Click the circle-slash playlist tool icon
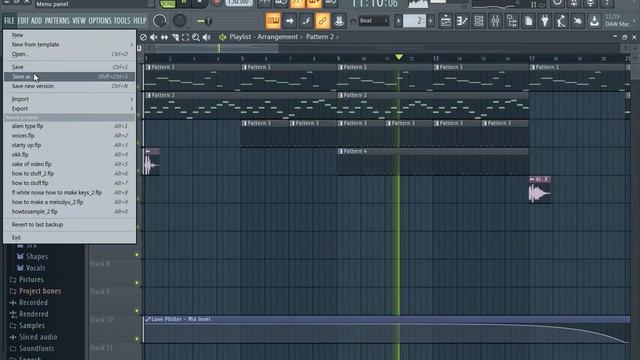Image resolution: width=640 pixels, height=360 pixels. pyautogui.click(x=143, y=37)
